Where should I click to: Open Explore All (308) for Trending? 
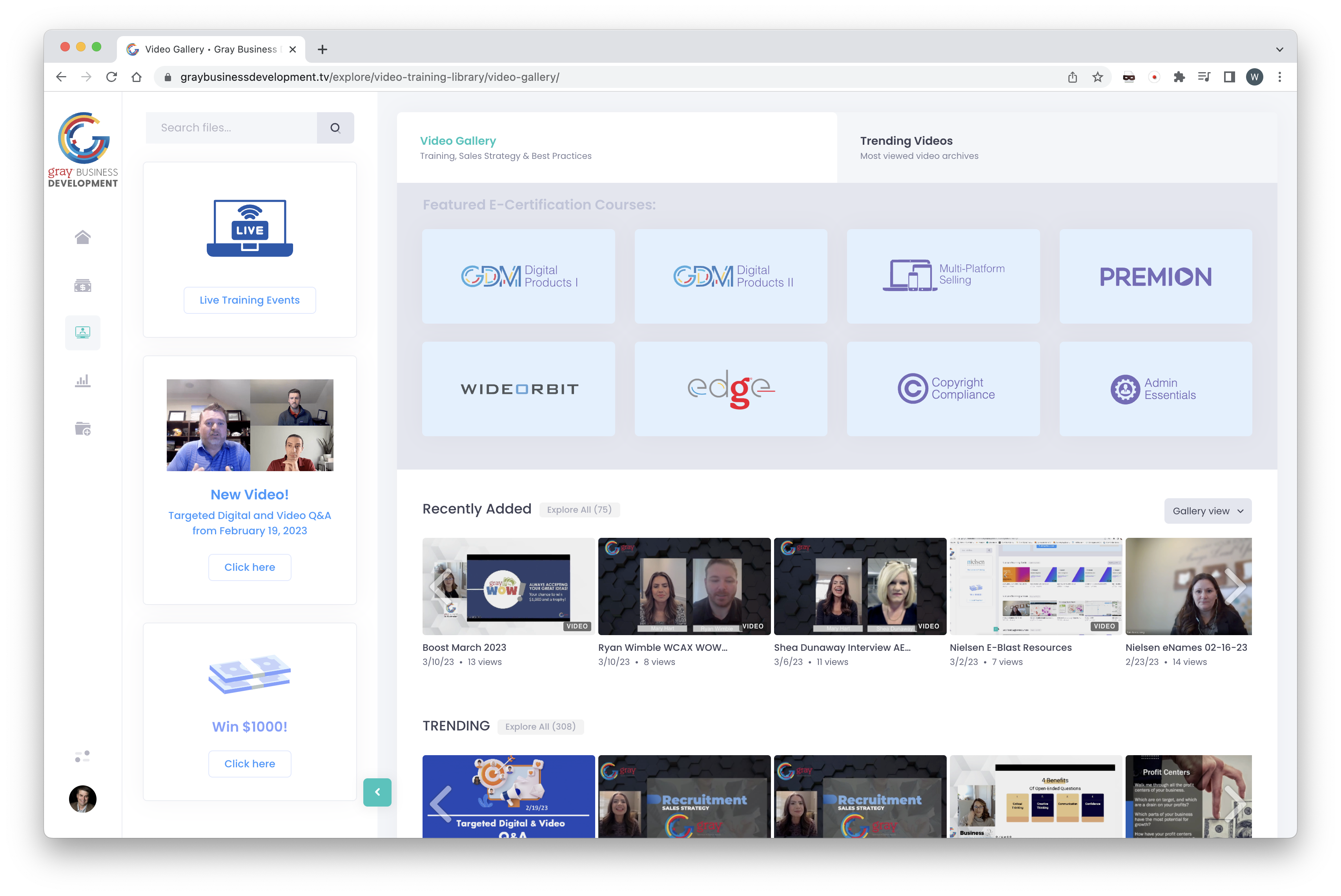click(x=540, y=727)
